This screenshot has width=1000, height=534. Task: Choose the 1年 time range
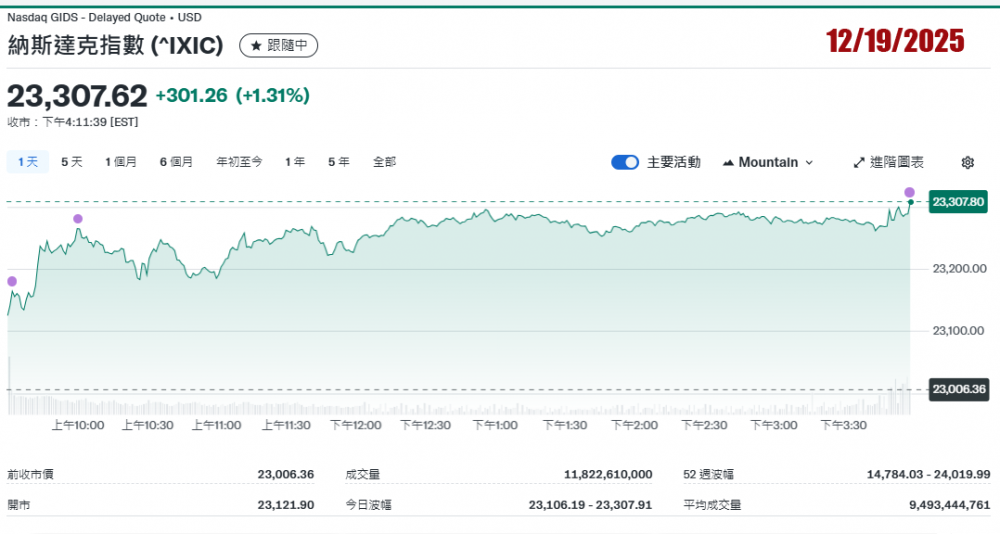point(295,162)
